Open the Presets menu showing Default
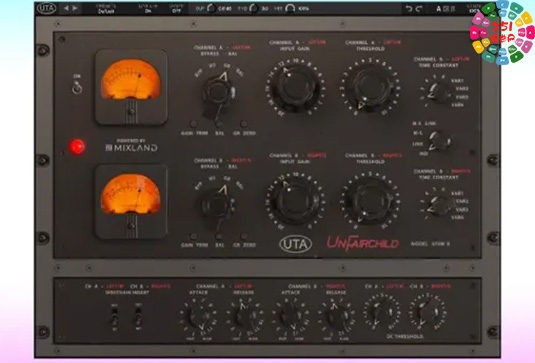Image resolution: width=535 pixels, height=363 pixels. click(105, 9)
